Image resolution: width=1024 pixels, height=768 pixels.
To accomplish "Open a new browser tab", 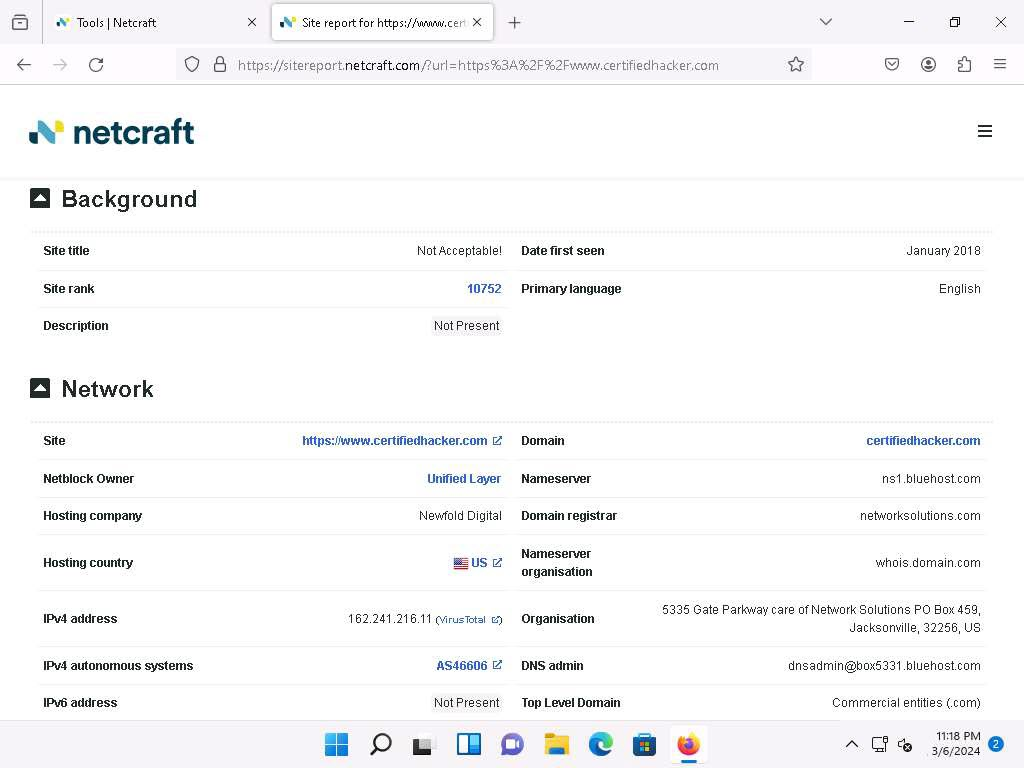I will pos(514,22).
